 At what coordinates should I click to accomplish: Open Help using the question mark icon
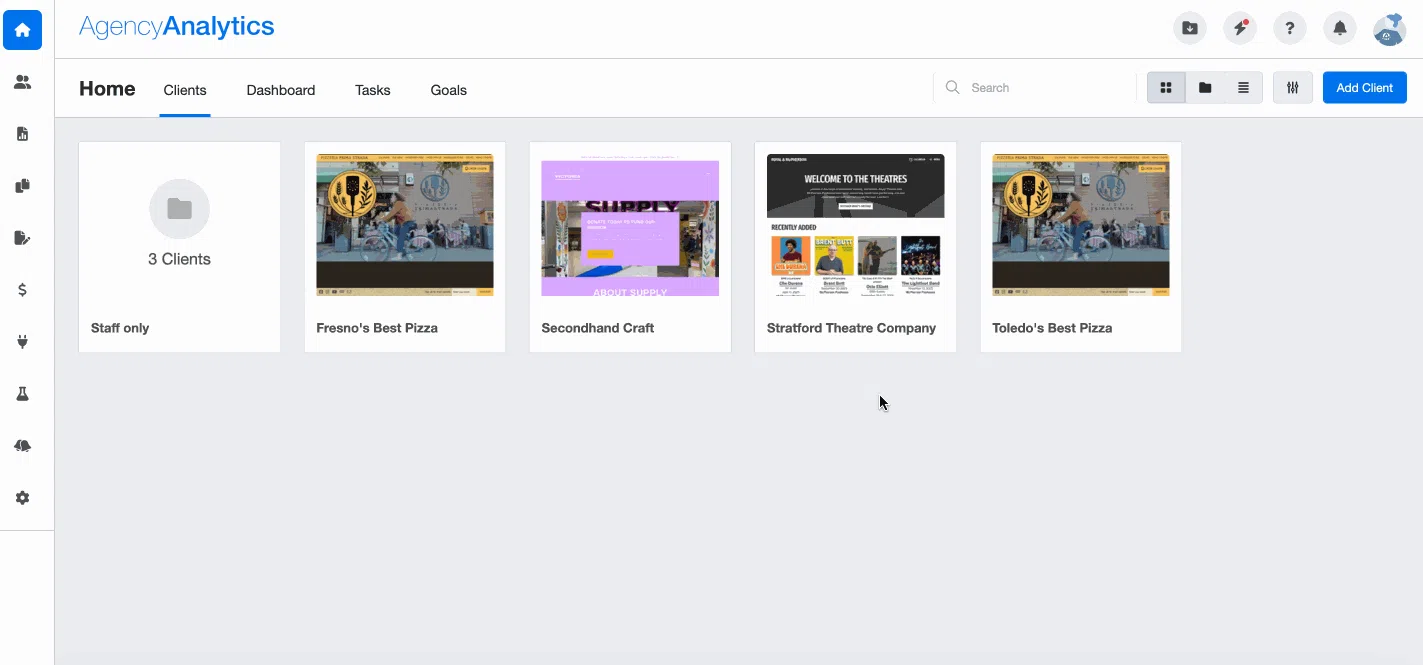[x=1289, y=28]
